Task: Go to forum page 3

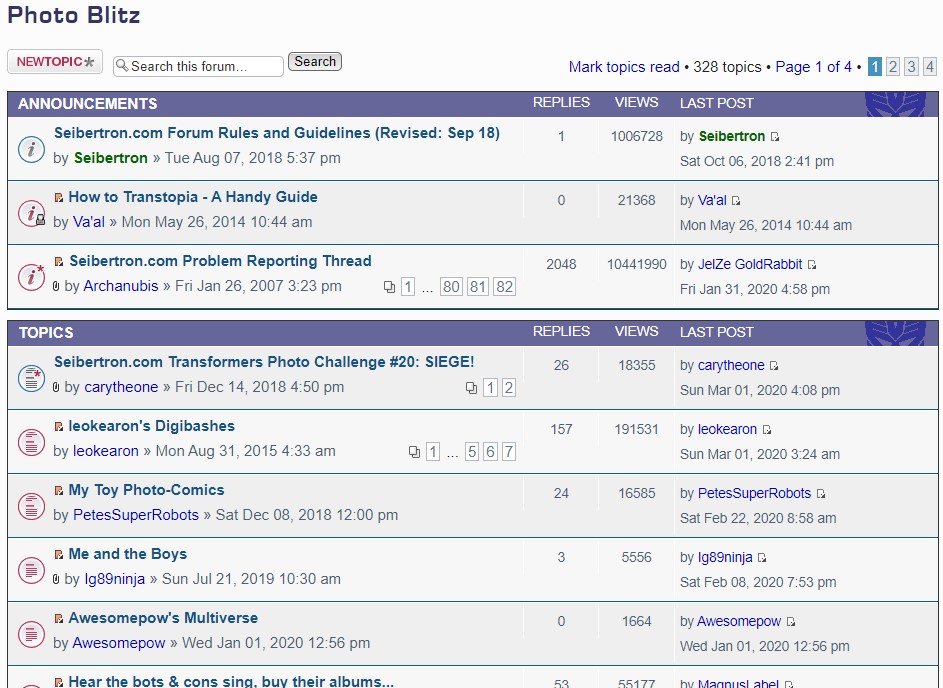Action: tap(911, 66)
